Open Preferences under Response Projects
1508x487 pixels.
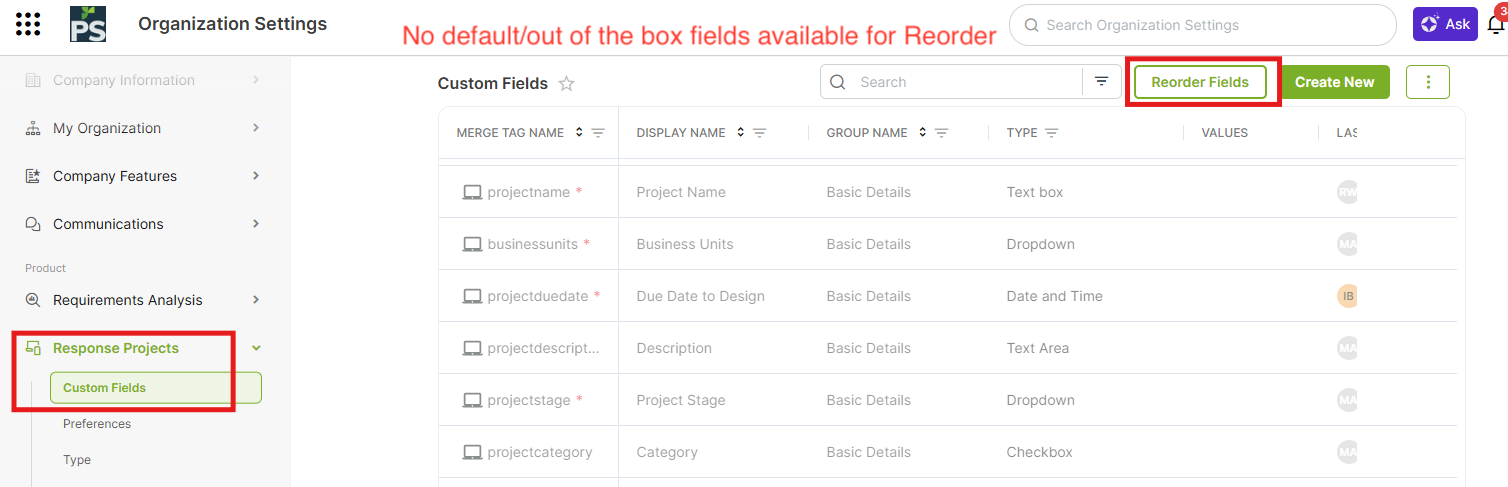coord(97,424)
